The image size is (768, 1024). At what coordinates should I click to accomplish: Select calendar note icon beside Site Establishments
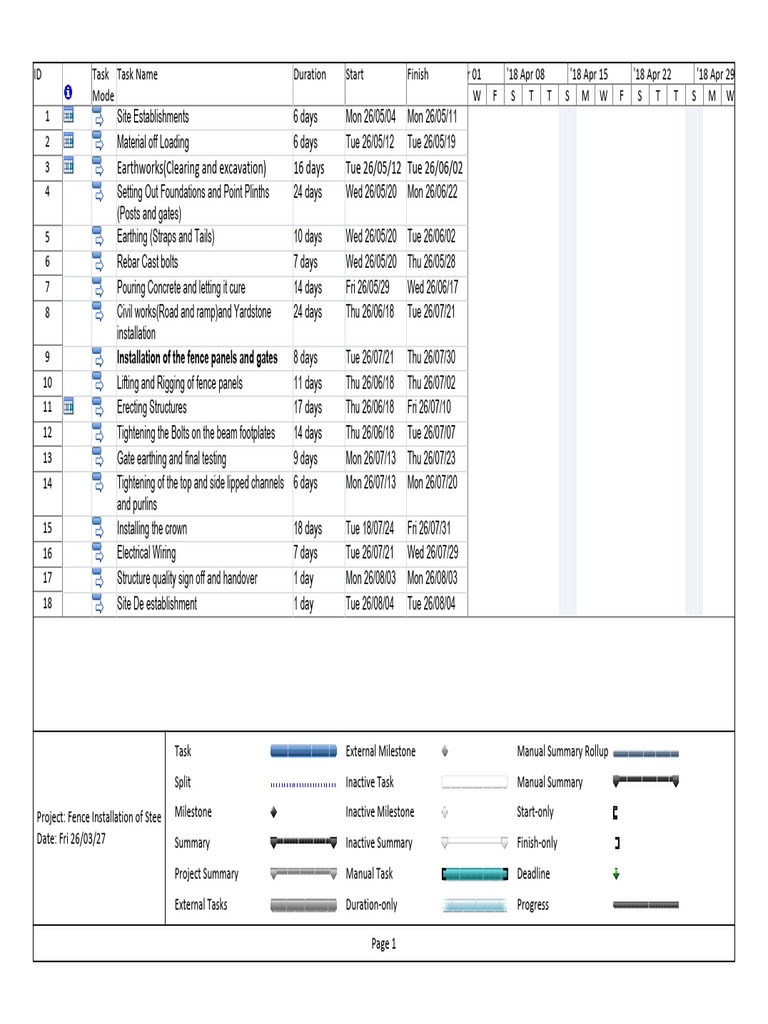pyautogui.click(x=69, y=116)
